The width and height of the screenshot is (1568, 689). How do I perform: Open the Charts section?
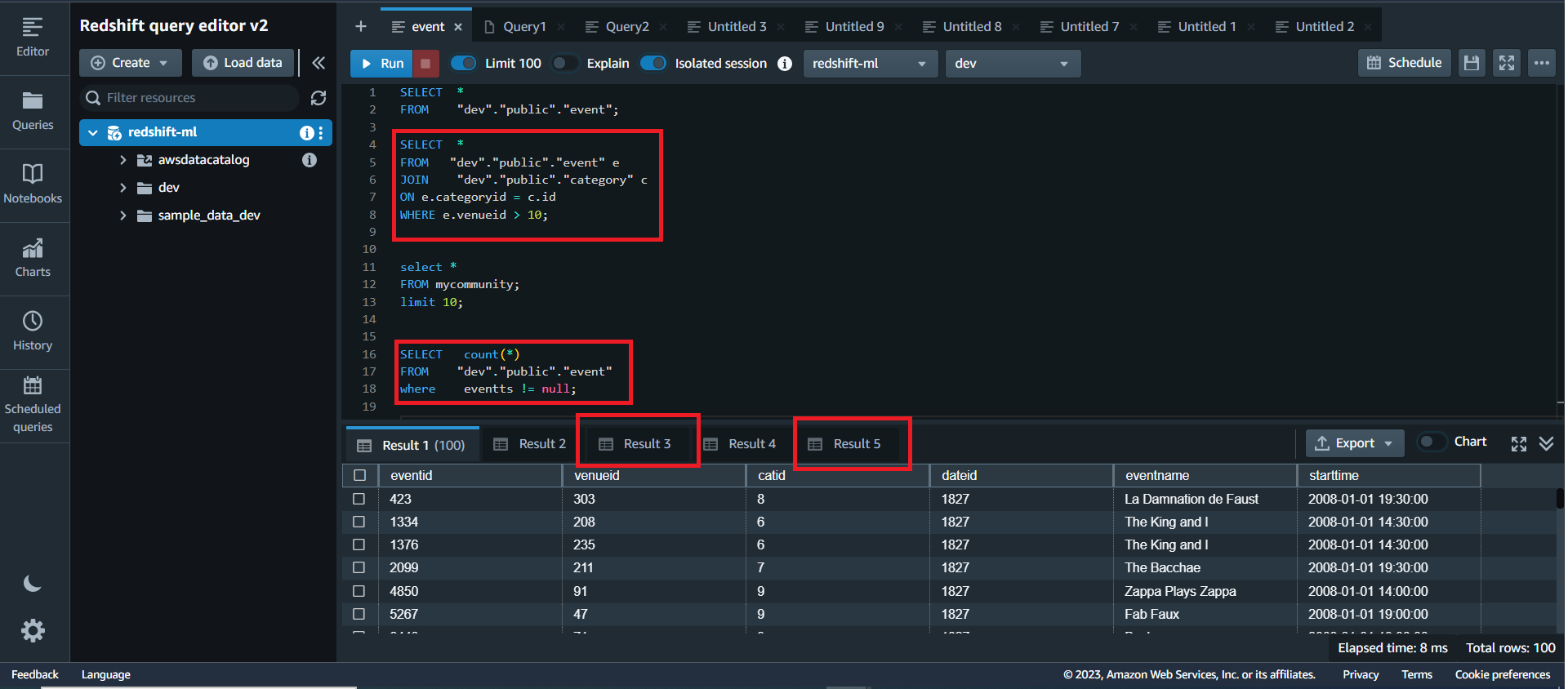[33, 258]
